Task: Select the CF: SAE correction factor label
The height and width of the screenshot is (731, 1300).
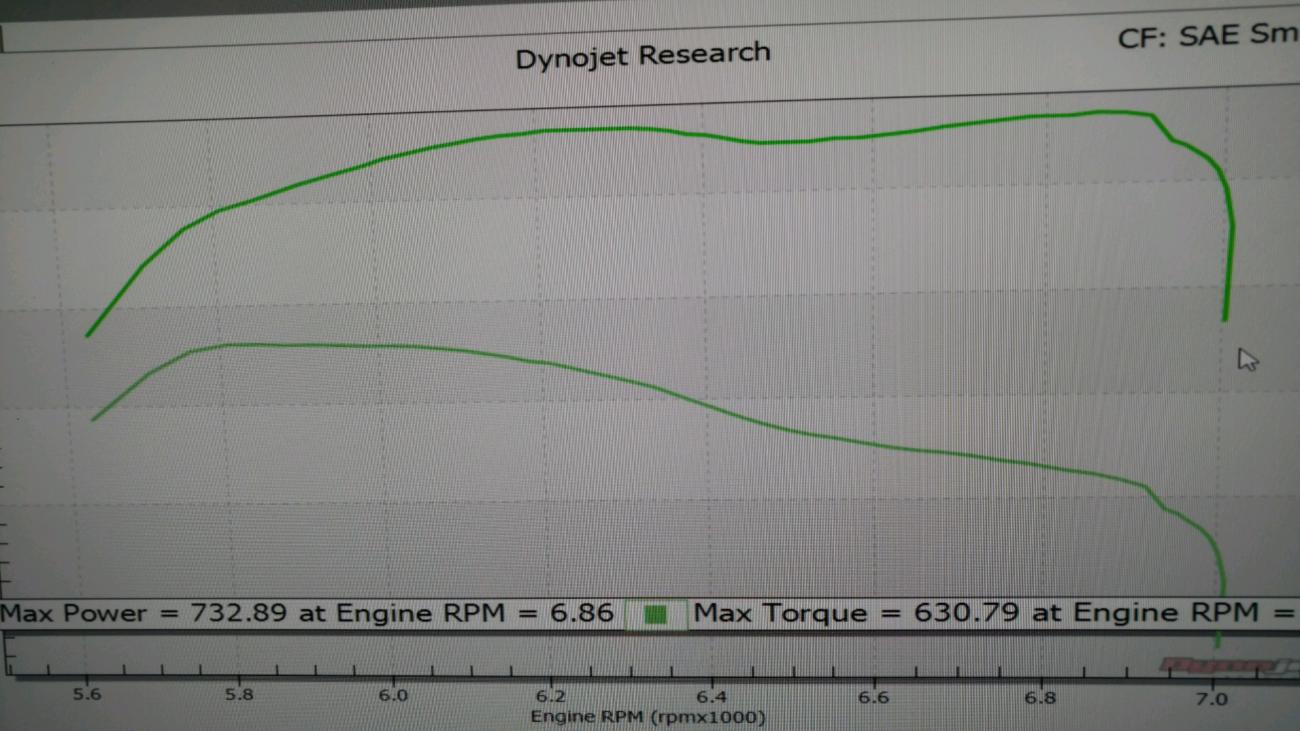Action: (x=1207, y=37)
